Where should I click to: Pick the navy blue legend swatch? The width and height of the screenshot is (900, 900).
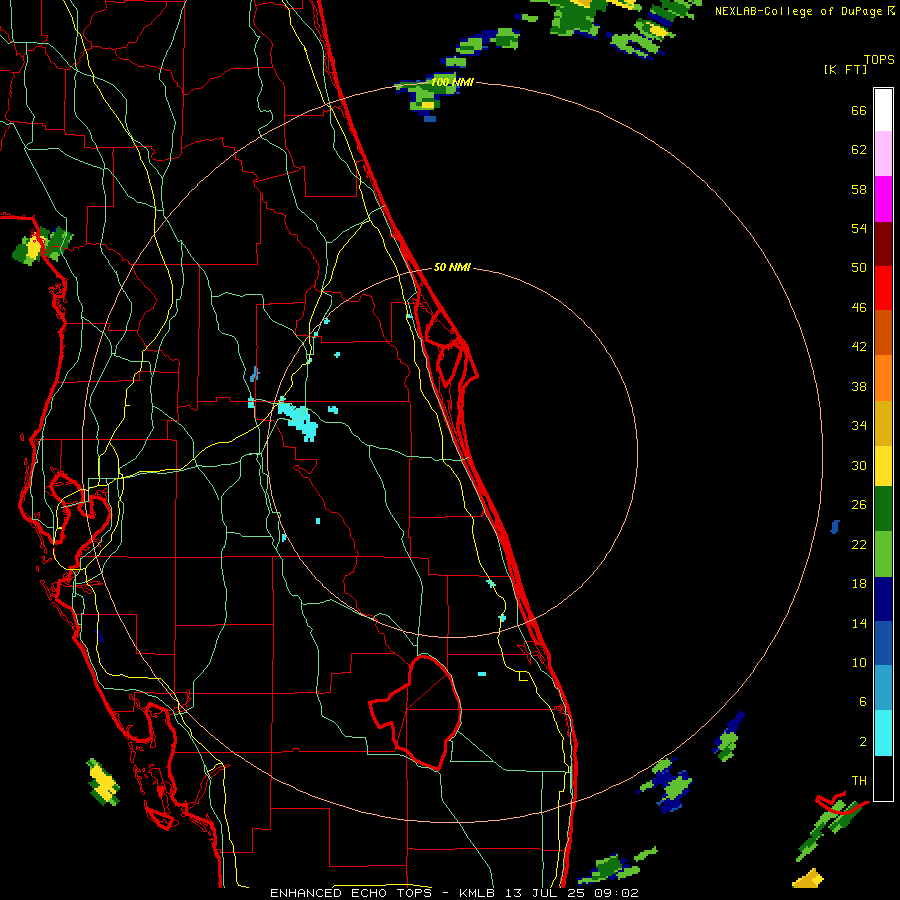(883, 599)
